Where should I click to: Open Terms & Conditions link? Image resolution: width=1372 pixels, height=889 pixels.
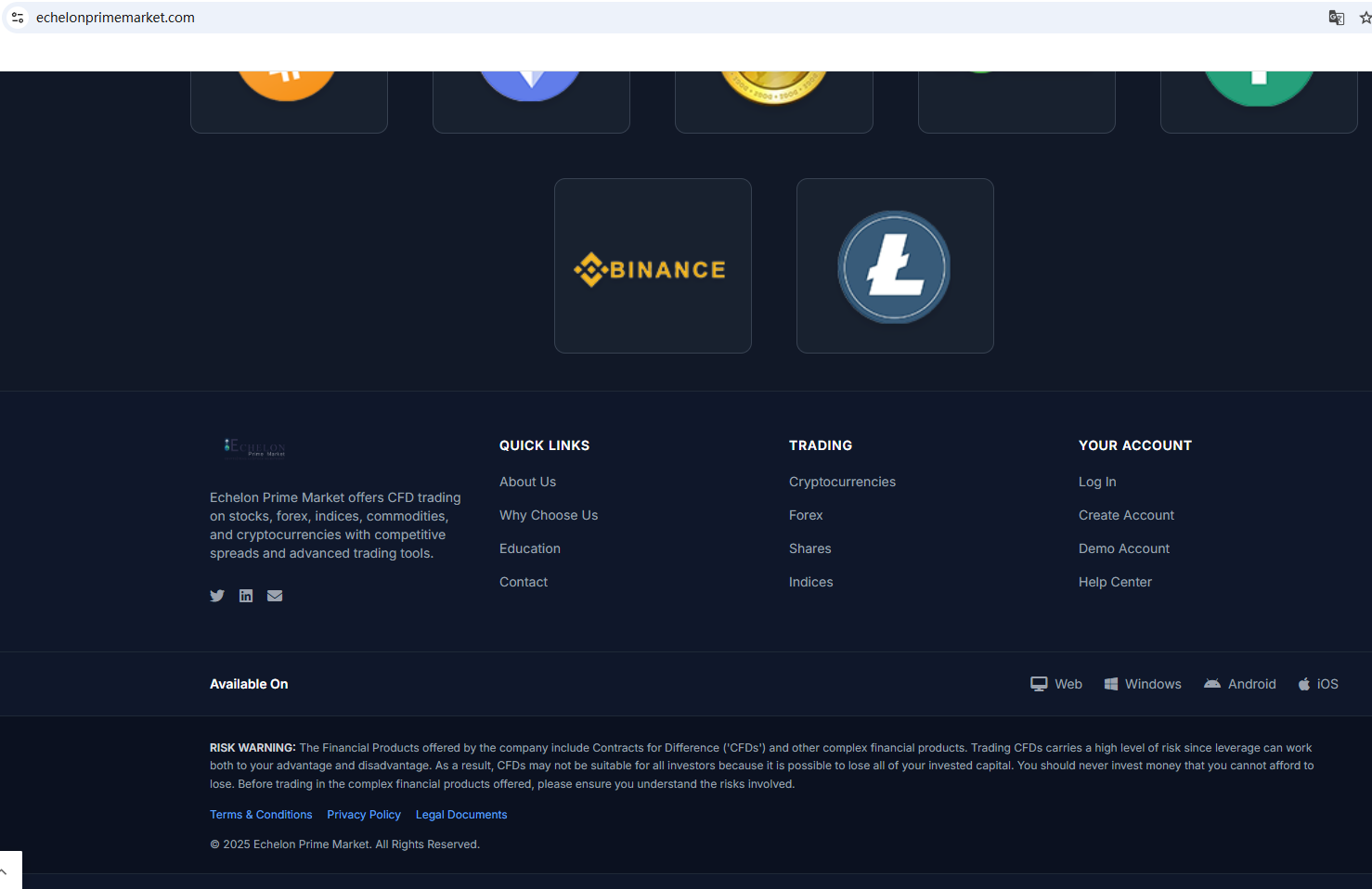coord(261,815)
